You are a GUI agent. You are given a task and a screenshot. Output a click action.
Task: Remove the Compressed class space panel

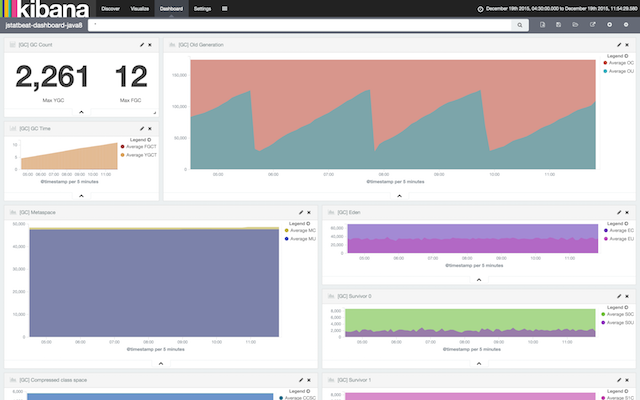point(309,380)
